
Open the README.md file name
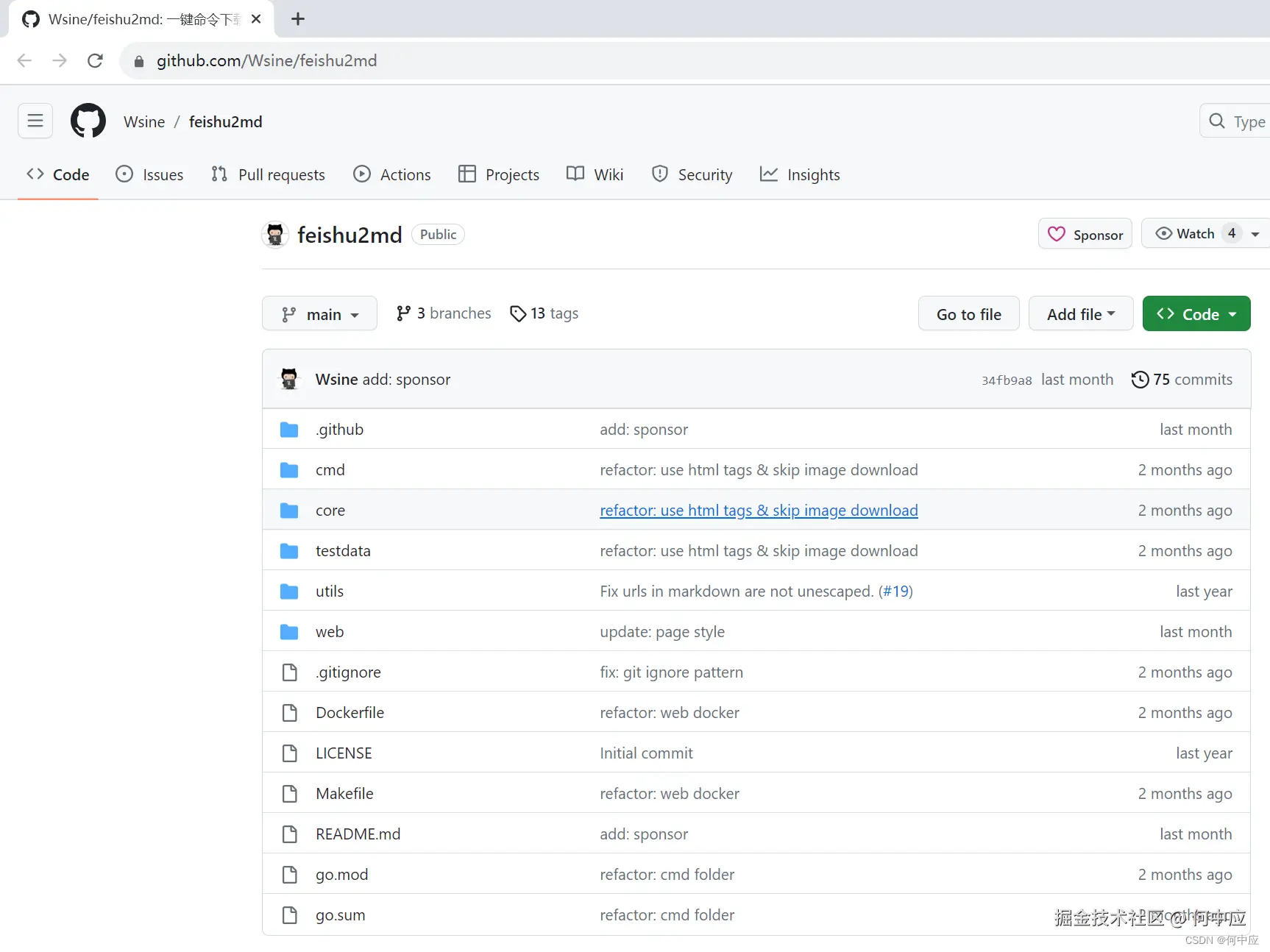[x=358, y=834]
